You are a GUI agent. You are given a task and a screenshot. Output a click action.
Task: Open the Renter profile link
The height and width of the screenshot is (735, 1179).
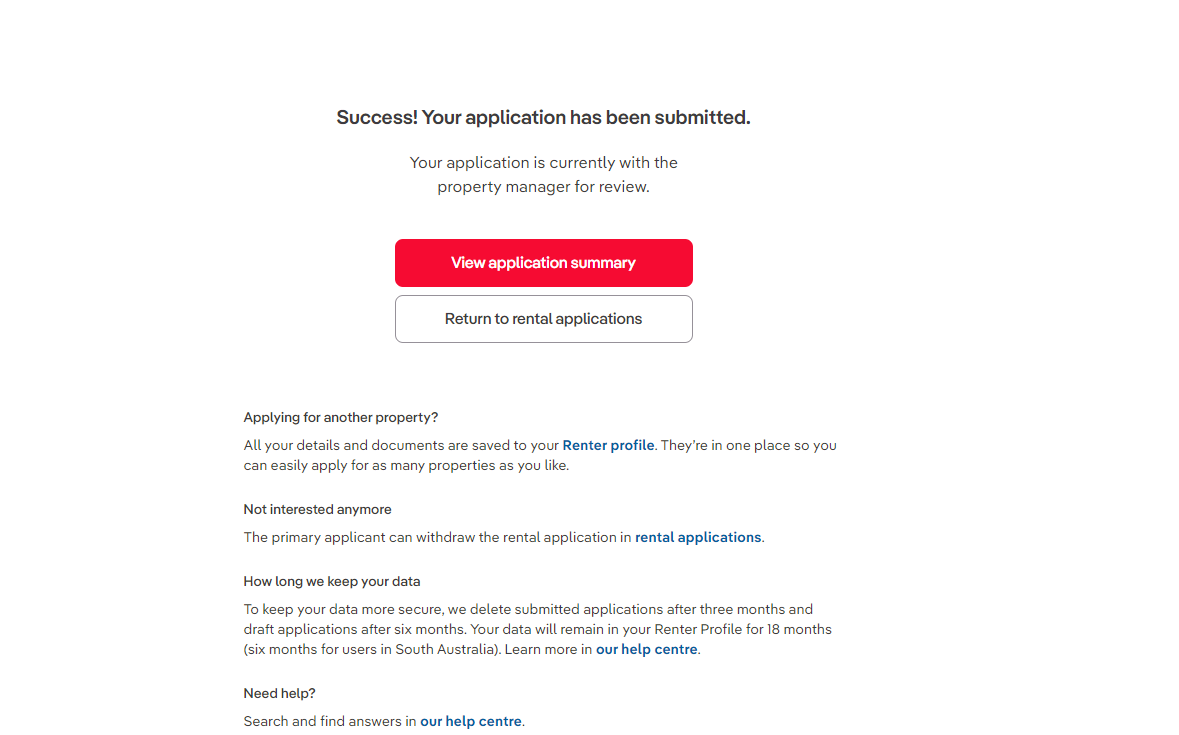point(608,445)
